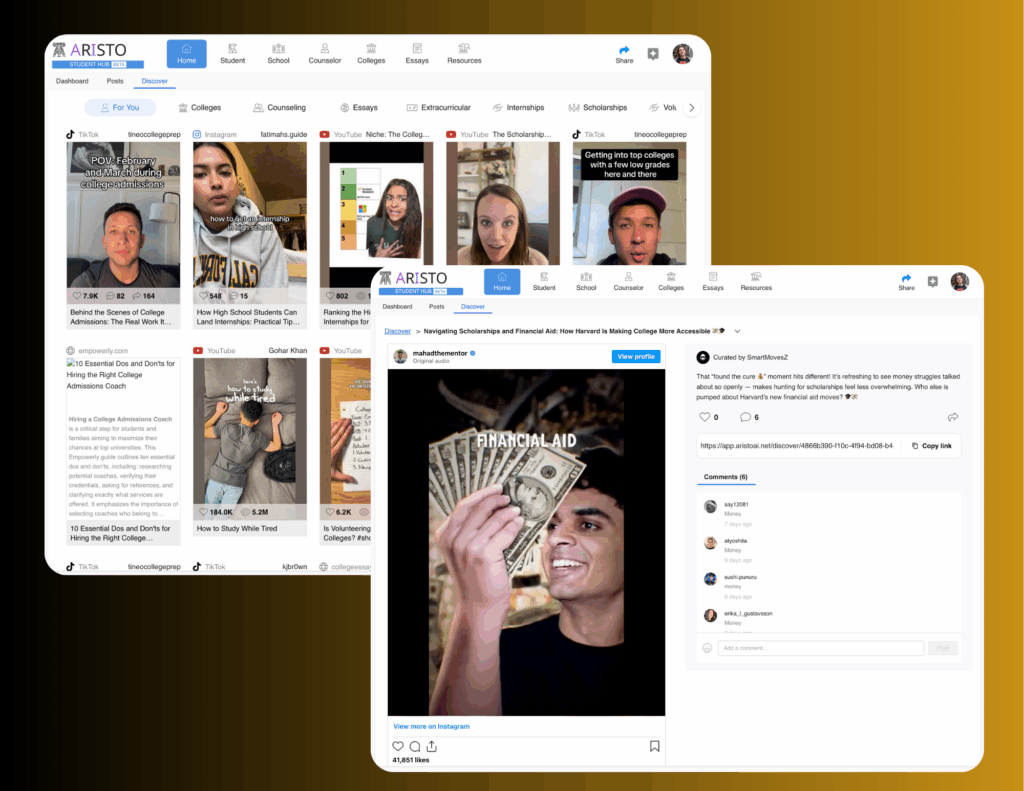Screen dimensions: 1024x791
Task: Like the High School Internships card showing 548
Action: coord(204,296)
